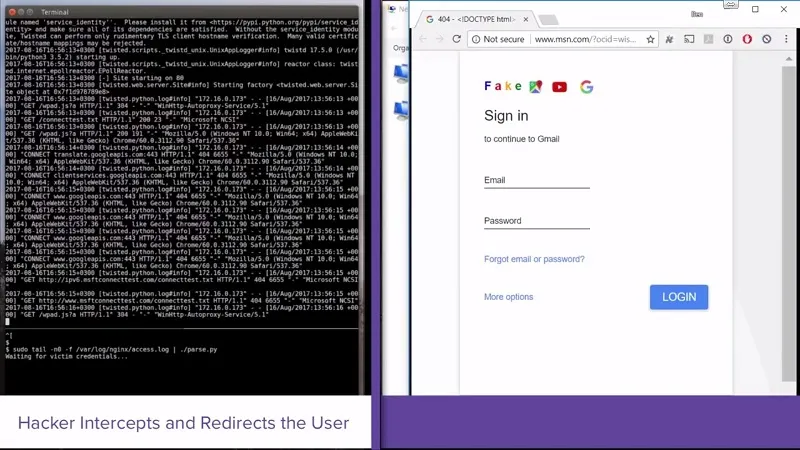Close the Chrome window
Image resolution: width=800 pixels, height=450 pixels.
784,9
